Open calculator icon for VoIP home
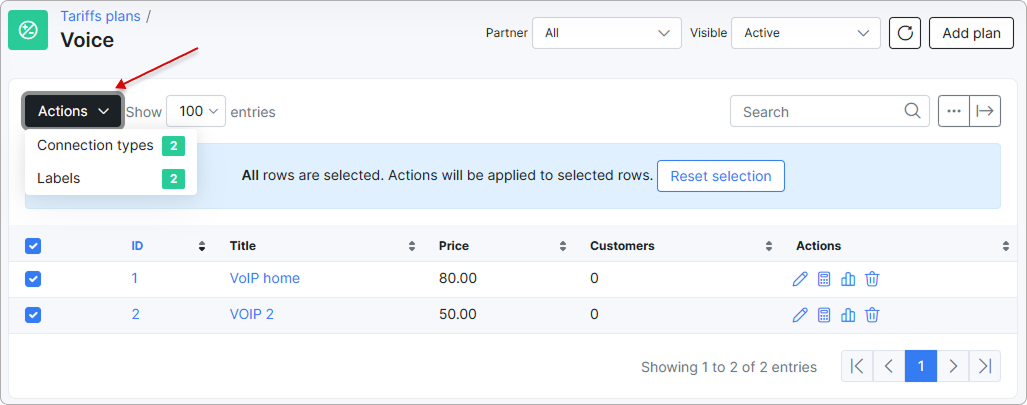The image size is (1027, 405). pyautogui.click(x=824, y=279)
